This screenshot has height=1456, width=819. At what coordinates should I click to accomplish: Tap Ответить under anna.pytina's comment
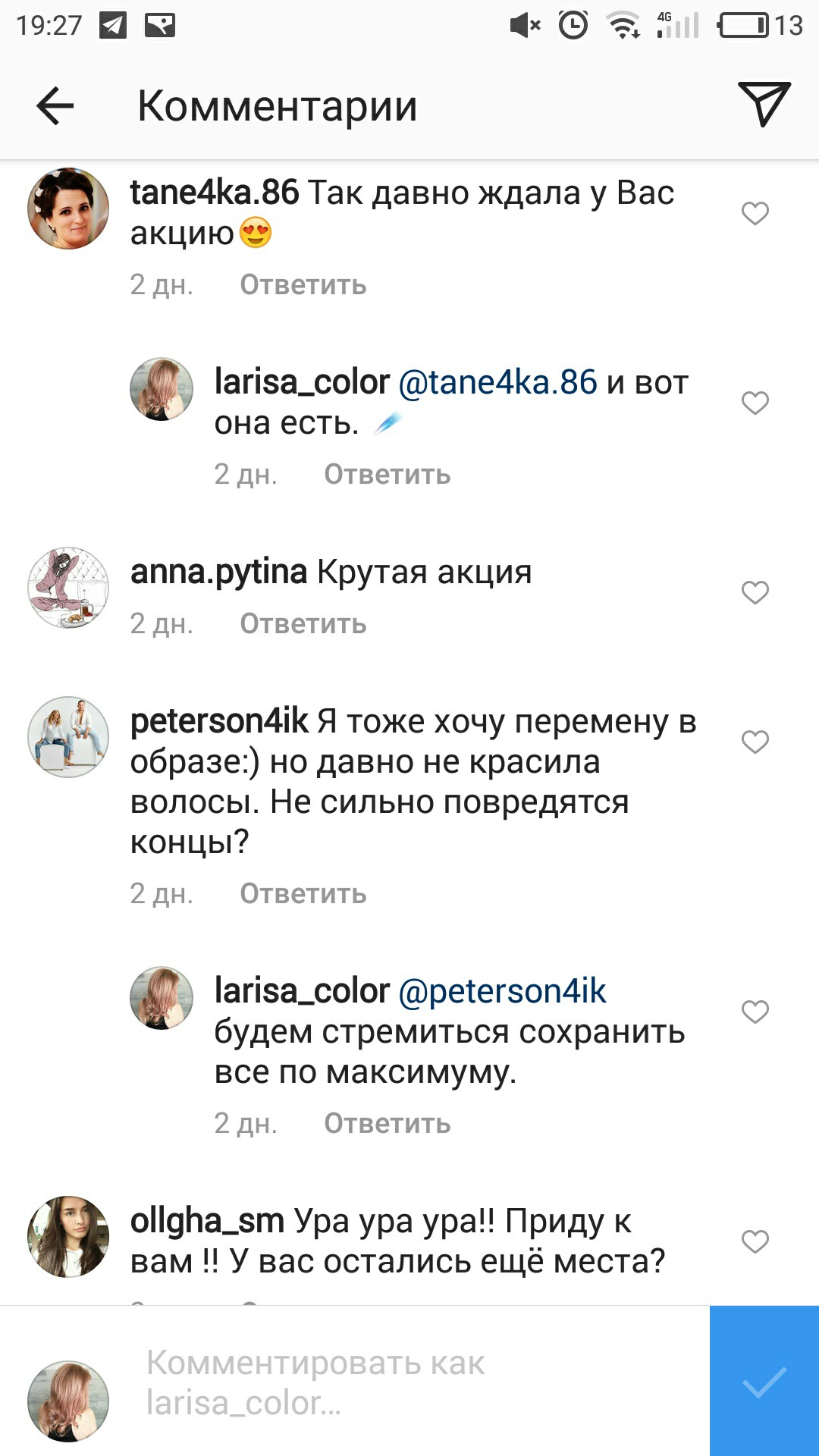pyautogui.click(x=303, y=624)
